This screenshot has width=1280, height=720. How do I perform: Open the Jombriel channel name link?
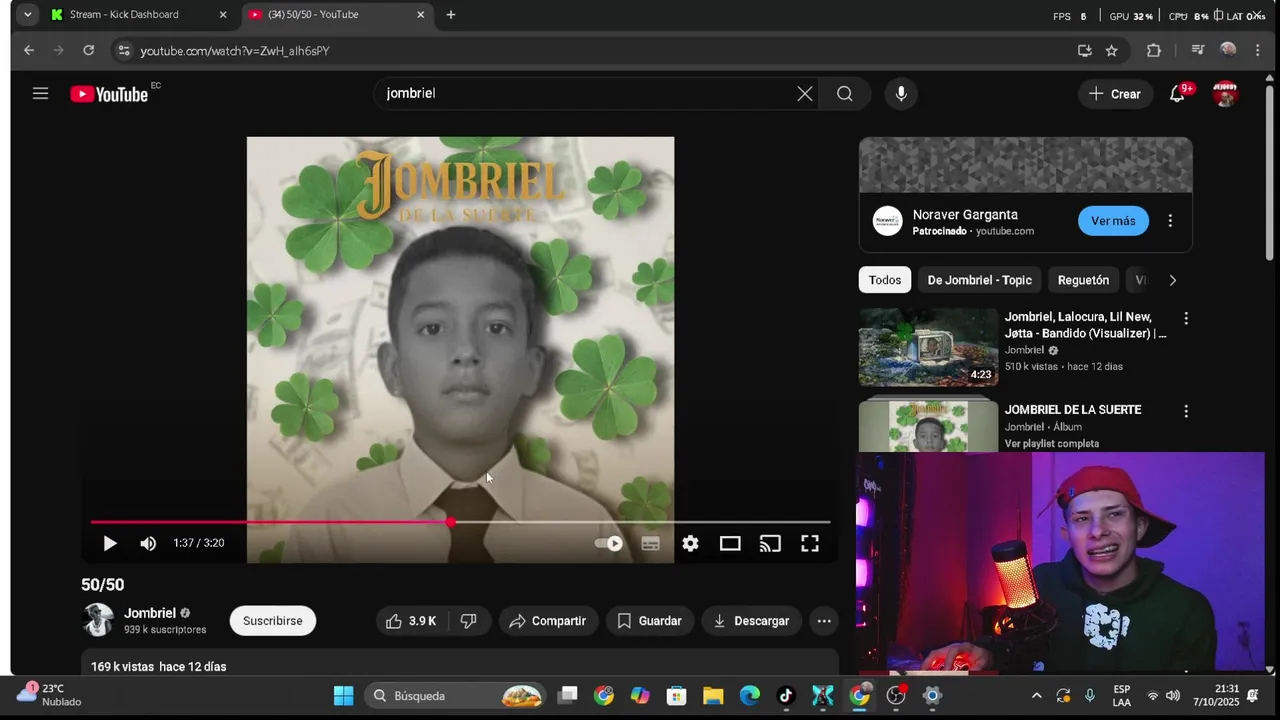tap(150, 613)
